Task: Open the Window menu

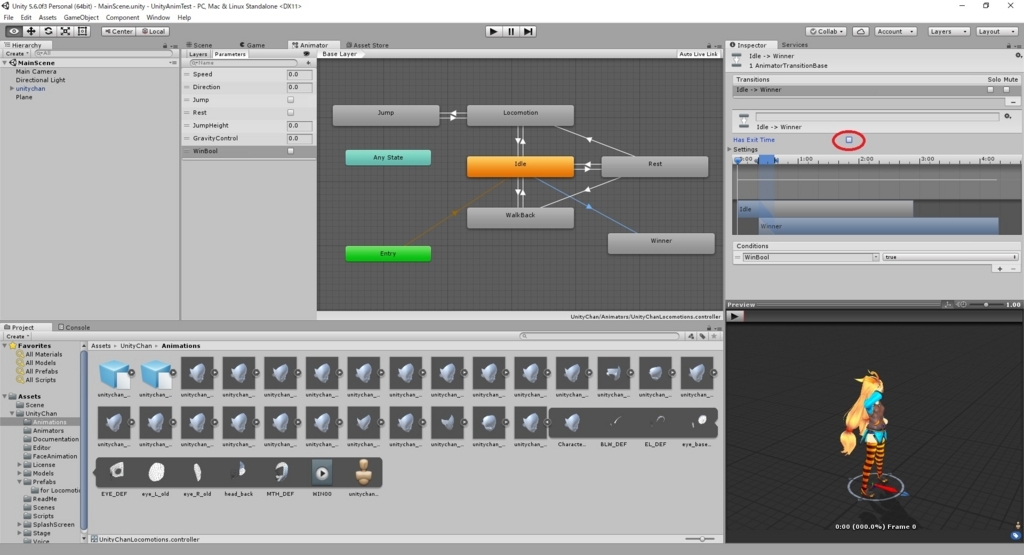Action: [157, 18]
